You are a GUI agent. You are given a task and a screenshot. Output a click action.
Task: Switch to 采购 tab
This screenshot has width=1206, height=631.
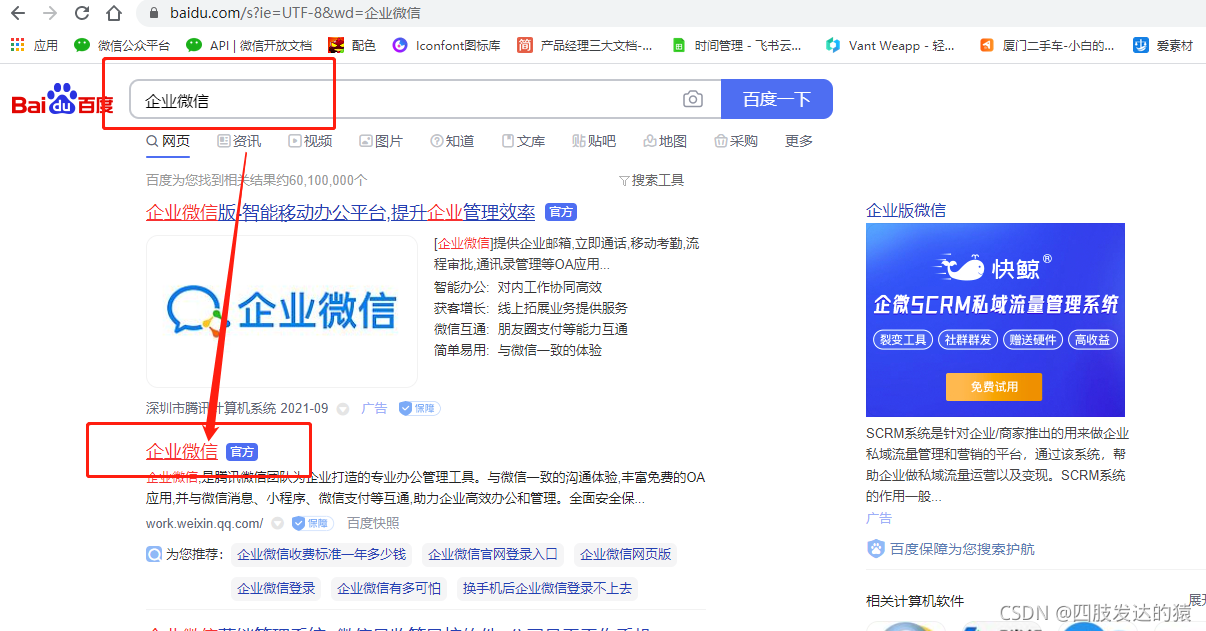[736, 141]
